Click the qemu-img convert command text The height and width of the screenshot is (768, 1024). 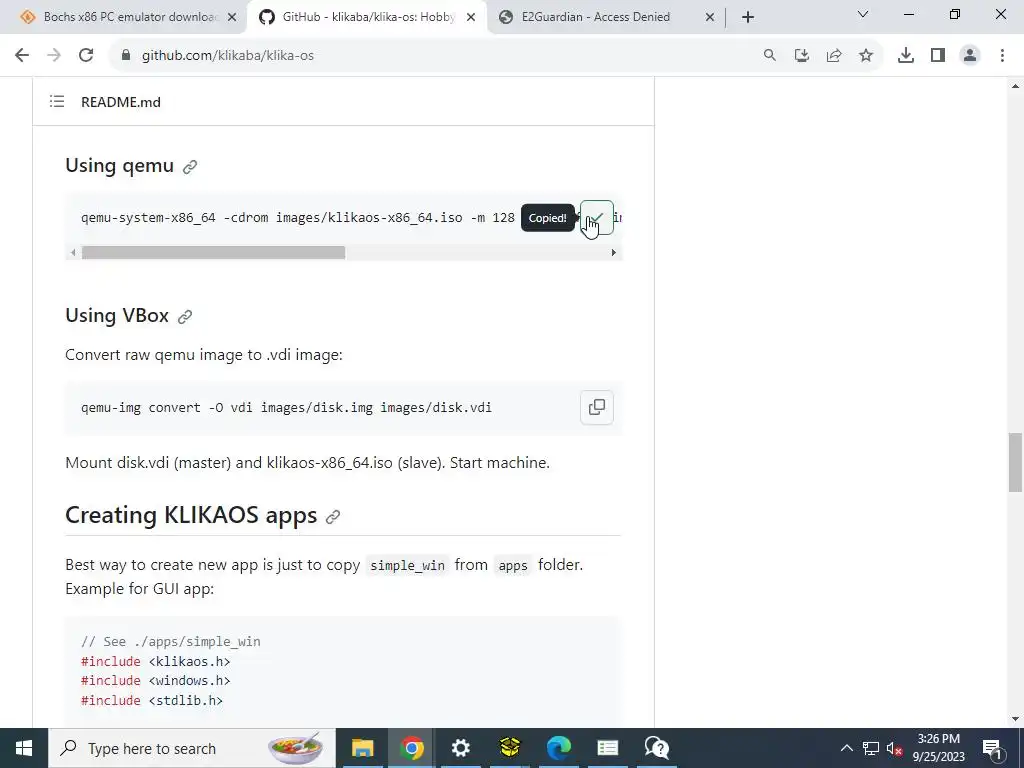(x=286, y=408)
